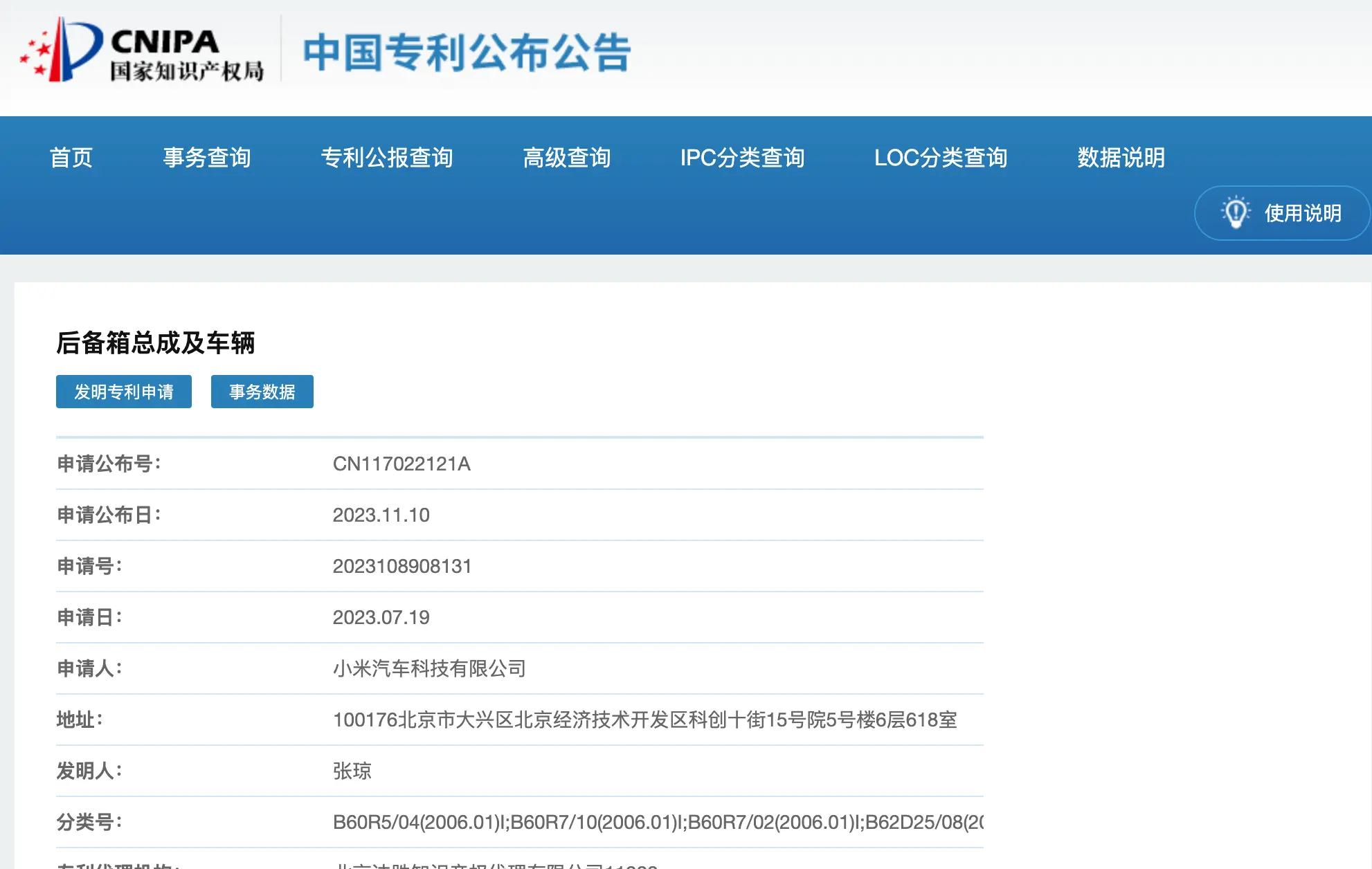This screenshot has height=869, width=1372.
Task: Click the 申请公布号 label
Action: click(x=109, y=464)
